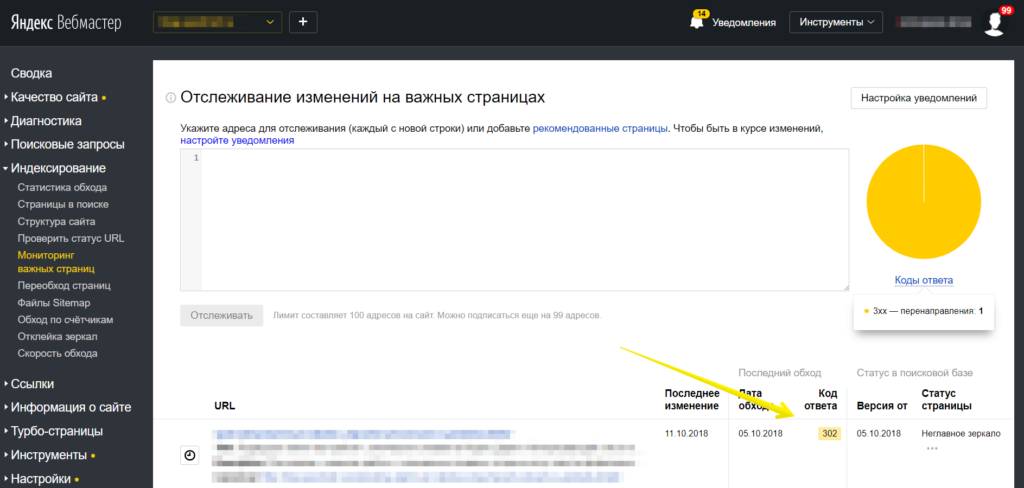Open the notifications bell icon
This screenshot has height=488, width=1024.
697,21
